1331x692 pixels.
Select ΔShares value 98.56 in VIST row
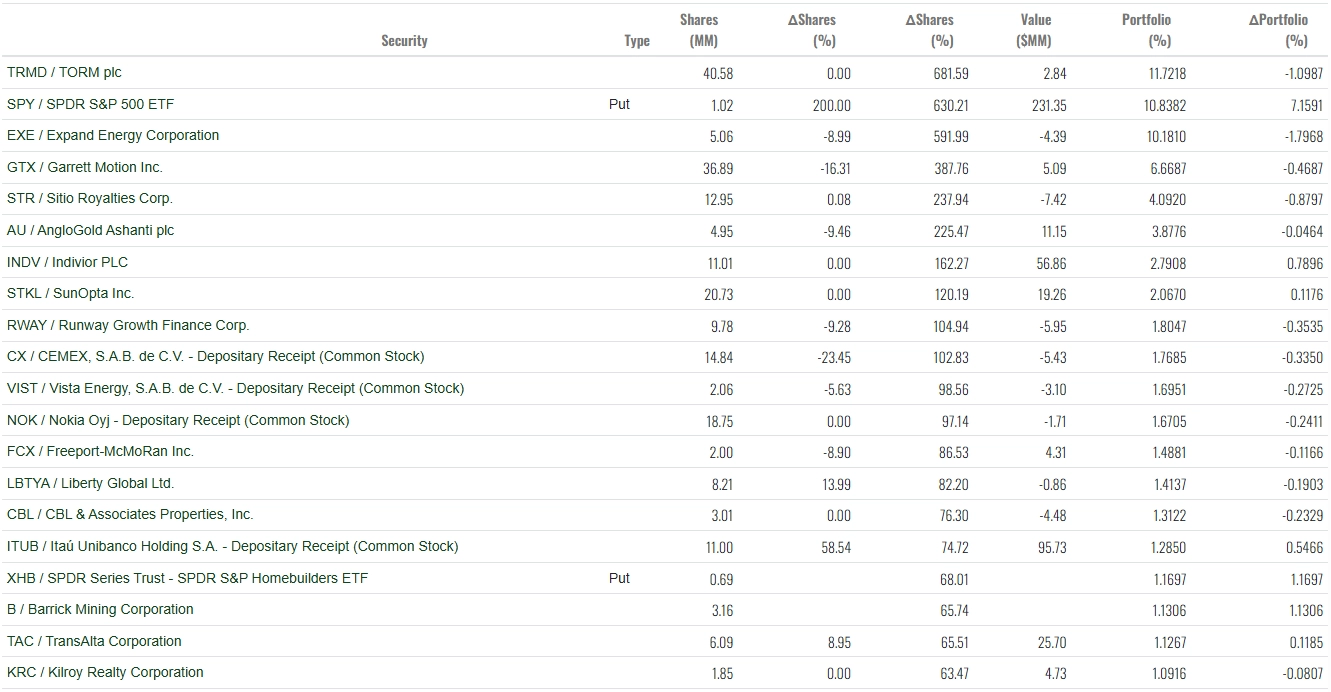[x=954, y=390]
